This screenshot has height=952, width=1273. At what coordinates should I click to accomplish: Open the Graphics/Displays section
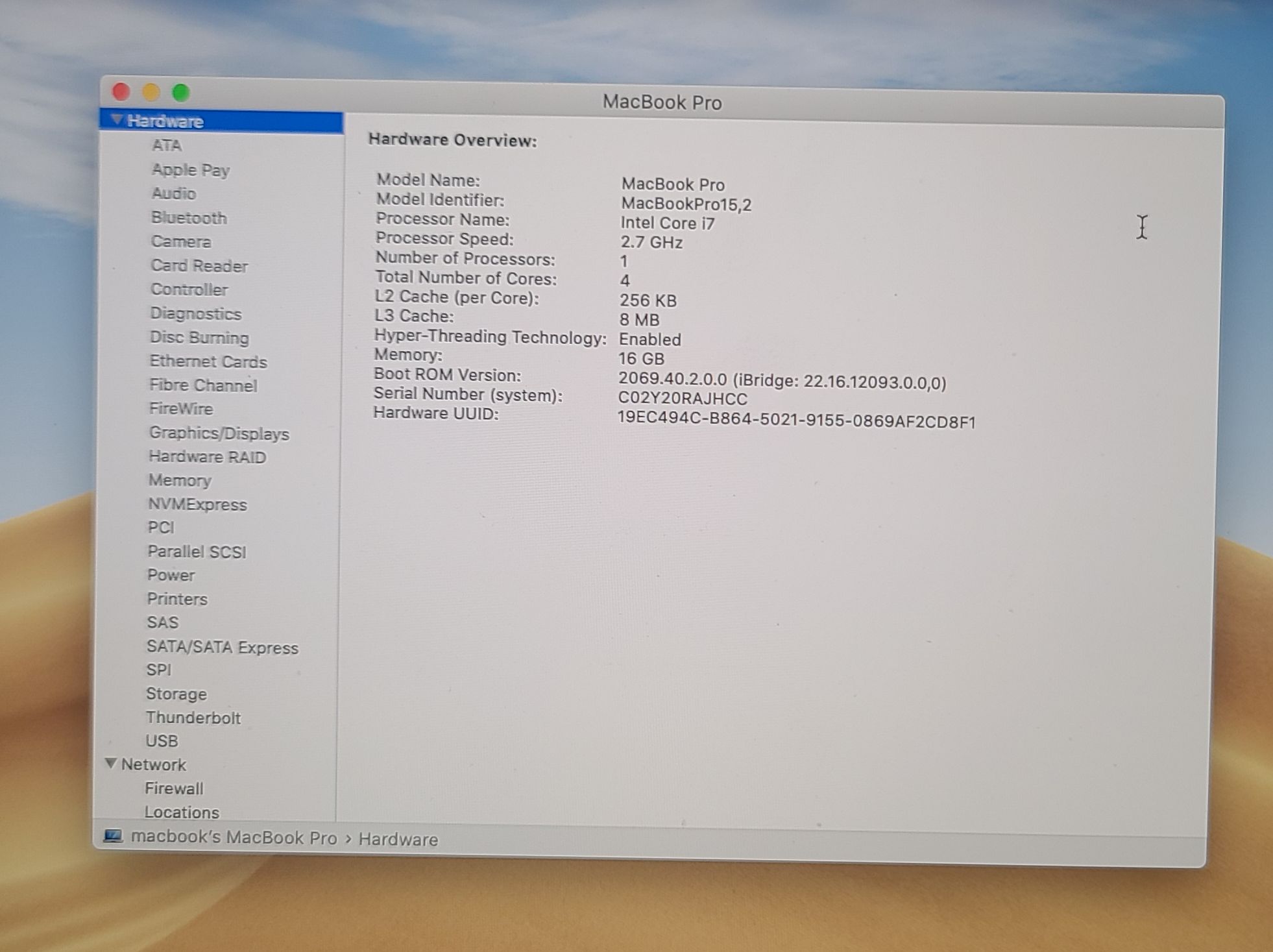coord(219,433)
